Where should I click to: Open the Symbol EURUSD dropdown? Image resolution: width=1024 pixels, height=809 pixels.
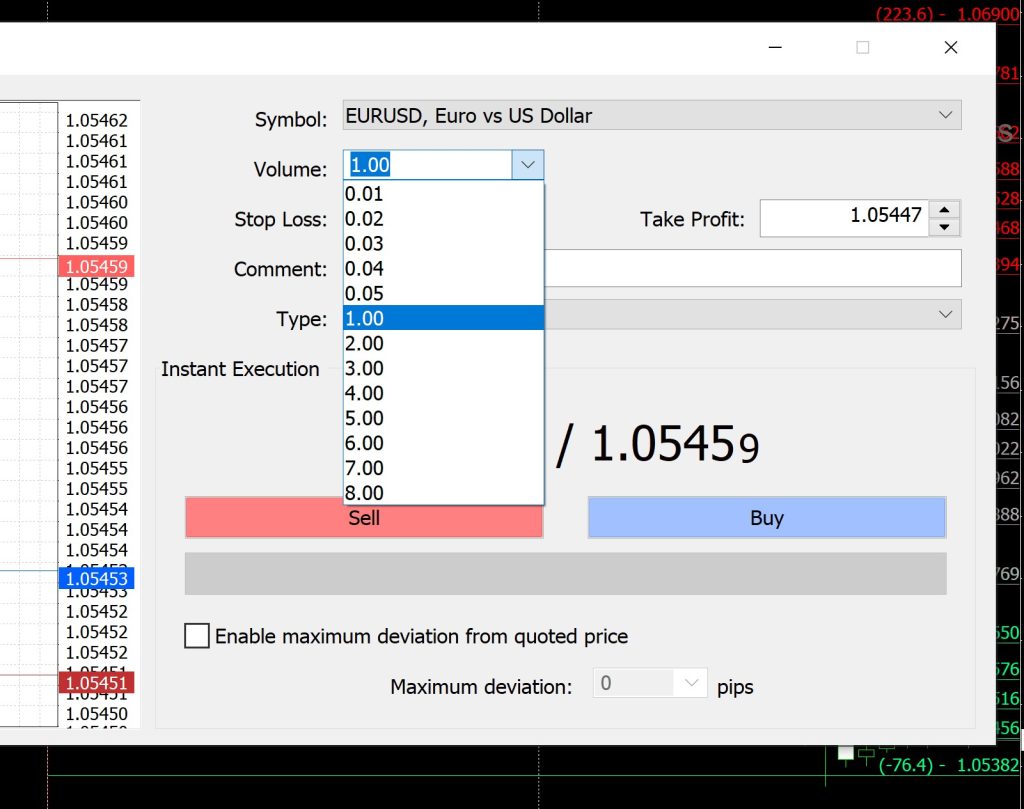pyautogui.click(x=652, y=115)
